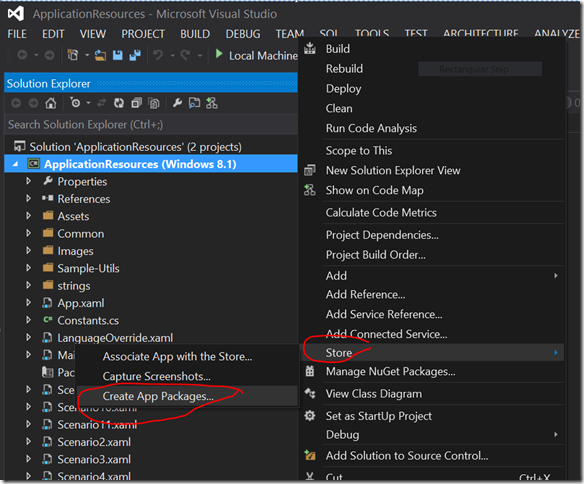Screen dimensions: 584x484
Task: Select Constants.cs file
Action: pyautogui.click(x=88, y=320)
